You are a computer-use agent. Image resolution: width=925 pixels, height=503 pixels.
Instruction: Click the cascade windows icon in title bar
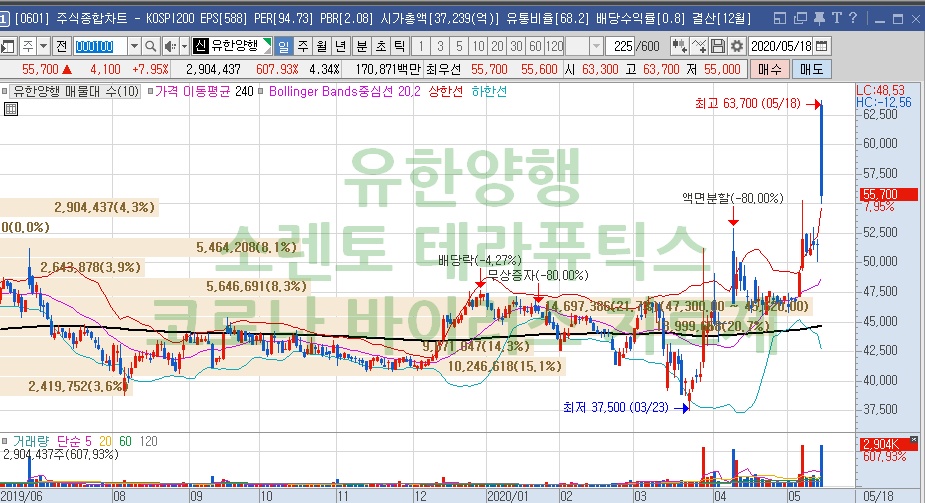800,18
